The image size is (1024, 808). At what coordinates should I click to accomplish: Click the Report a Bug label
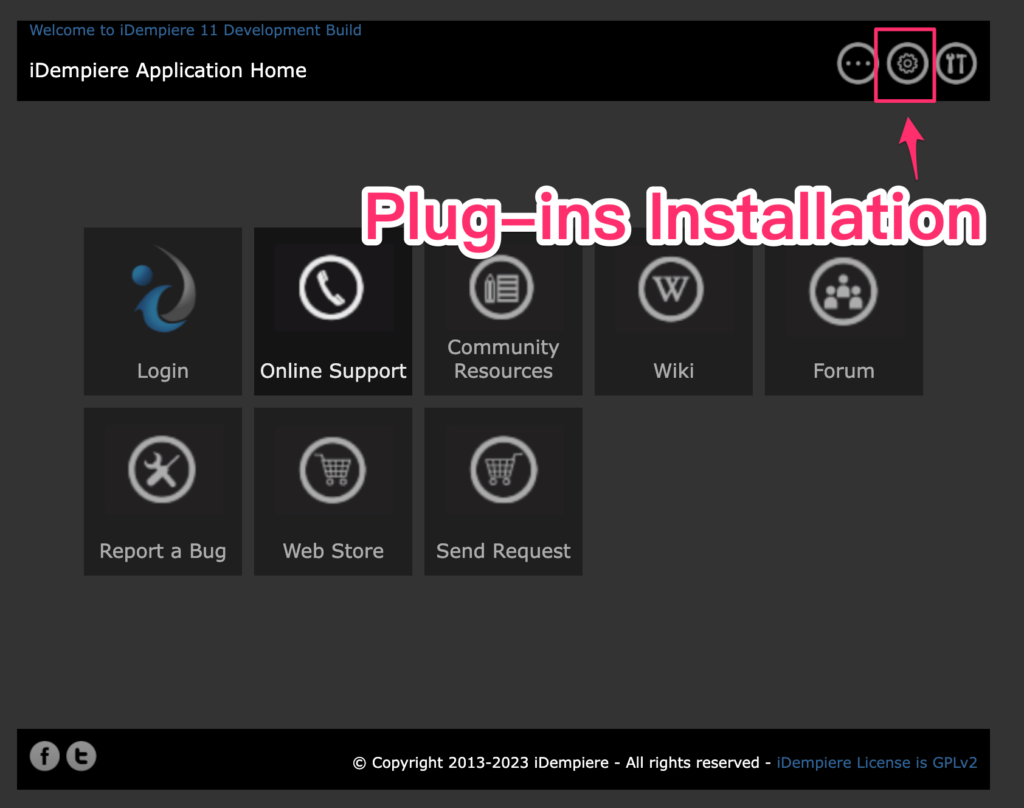[x=162, y=551]
